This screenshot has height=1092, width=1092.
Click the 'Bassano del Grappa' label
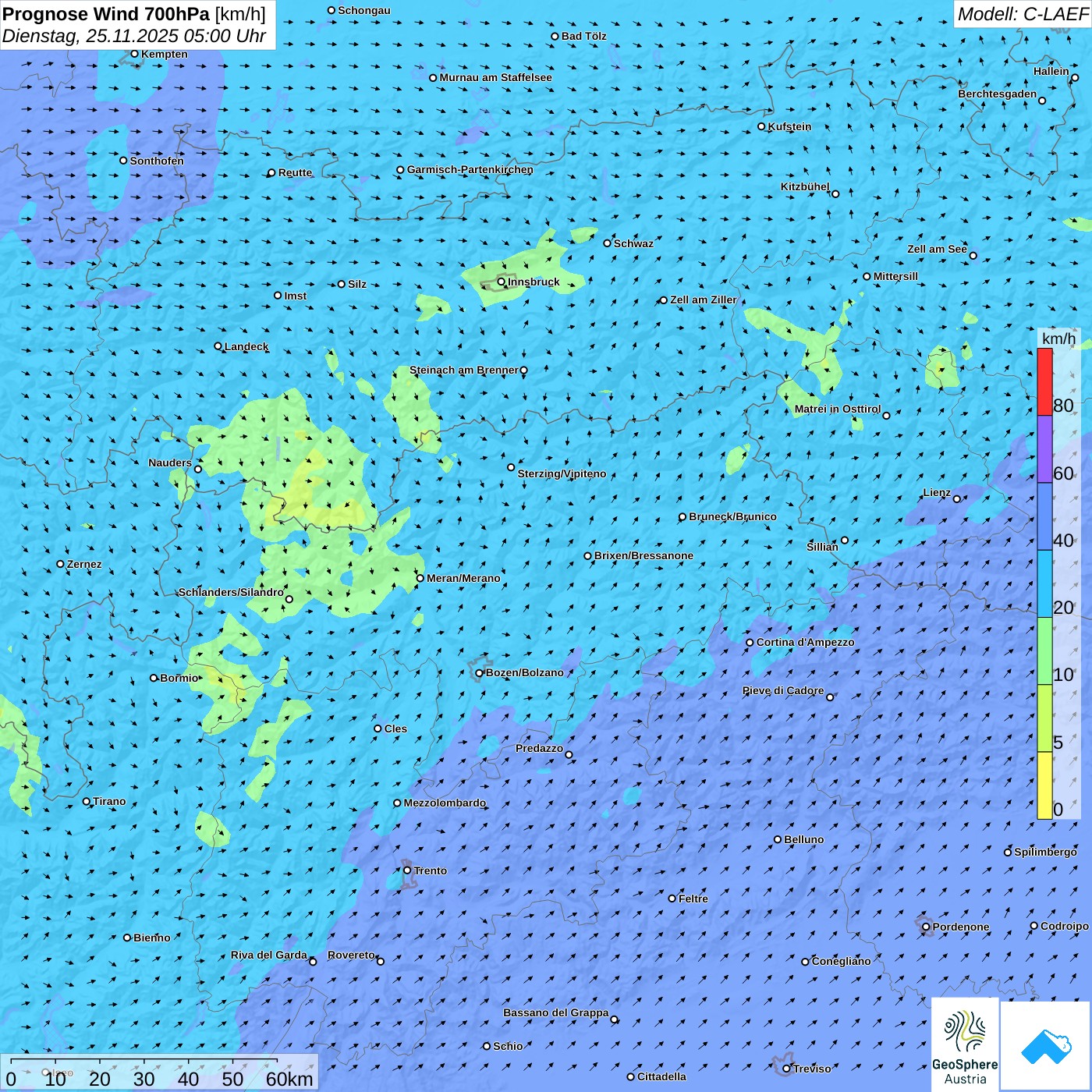556,1012
